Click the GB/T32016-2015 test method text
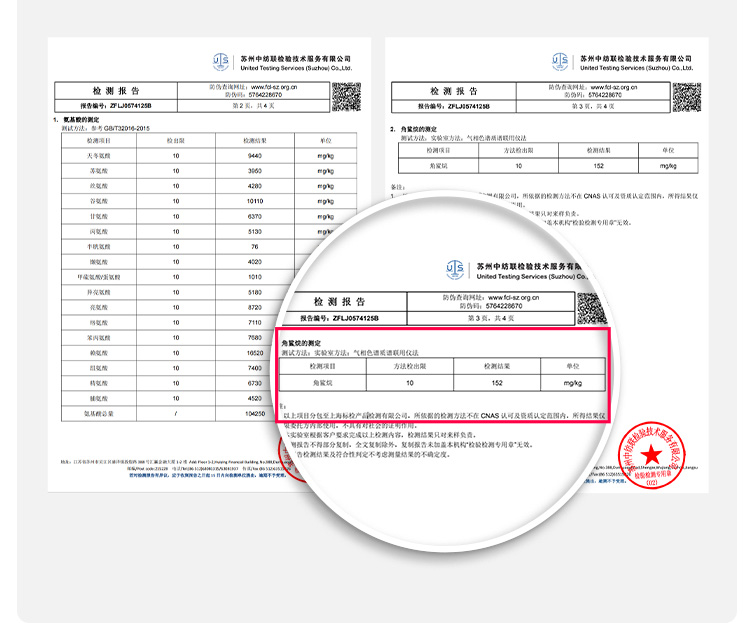Screen dimensions: 754x623 (x=127, y=128)
